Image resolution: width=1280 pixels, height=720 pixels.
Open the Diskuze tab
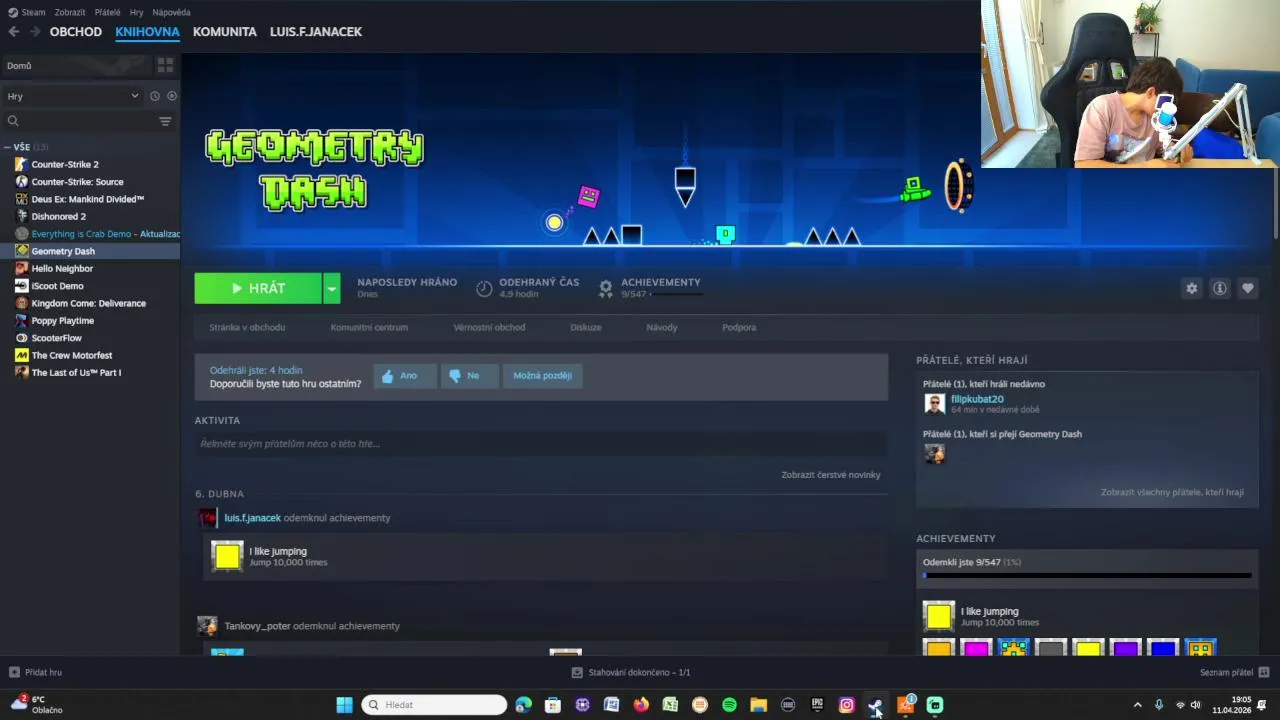586,327
